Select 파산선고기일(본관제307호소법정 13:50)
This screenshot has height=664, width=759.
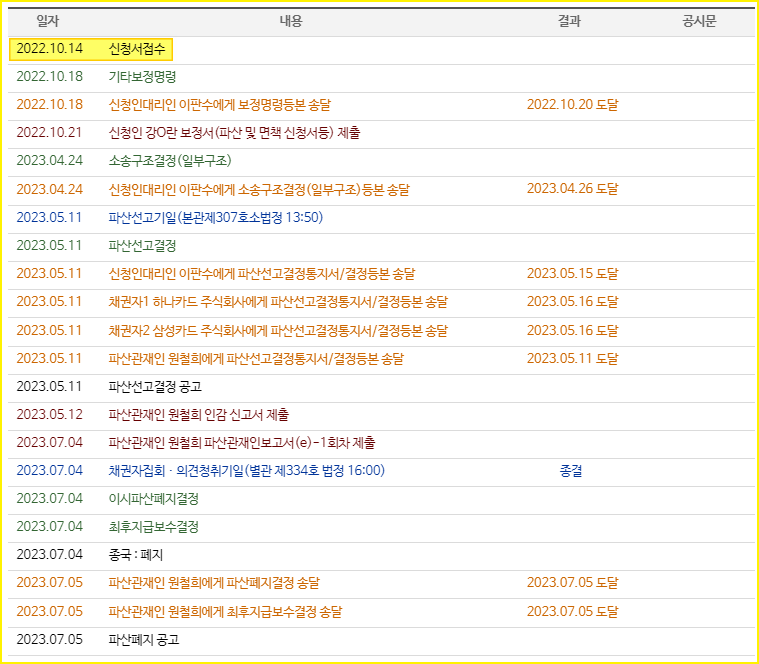[216, 217]
